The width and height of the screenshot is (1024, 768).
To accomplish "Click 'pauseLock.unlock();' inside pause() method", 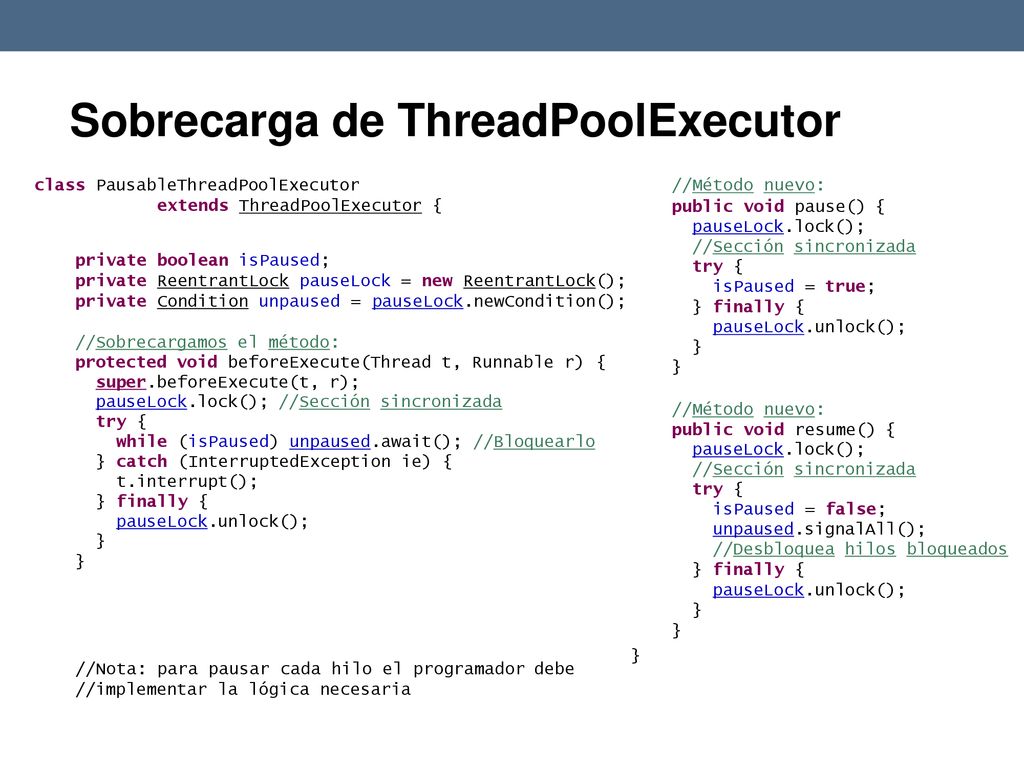I will 809,327.
